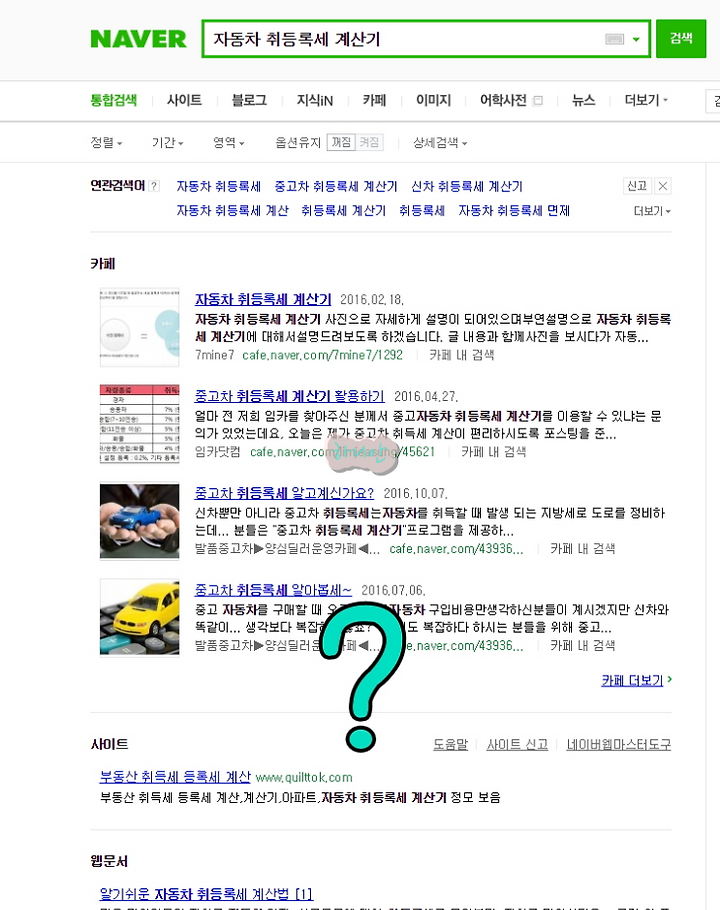
Task: Click the NAVER logo
Action: 138,39
